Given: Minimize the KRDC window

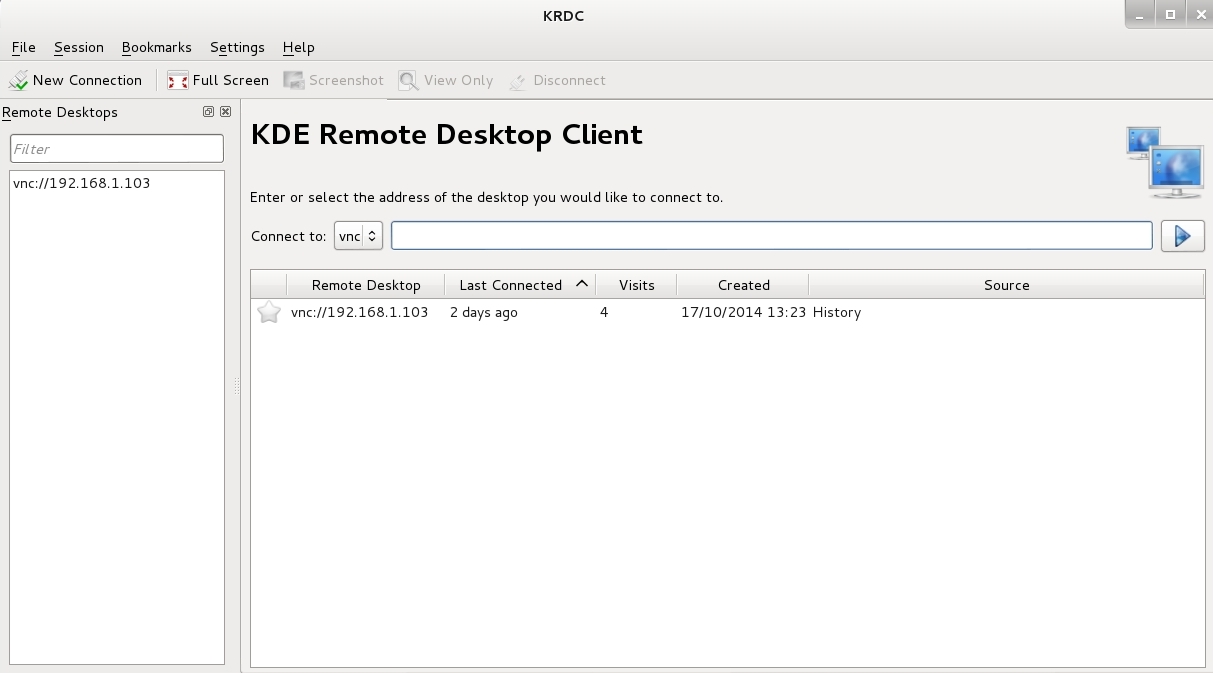Looking at the screenshot, I should tap(1141, 14).
